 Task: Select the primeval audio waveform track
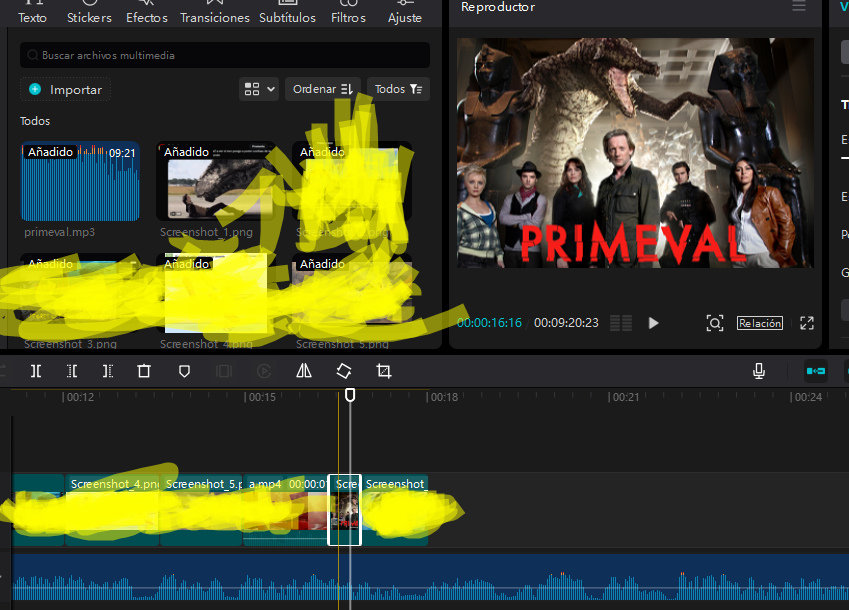tap(430, 578)
